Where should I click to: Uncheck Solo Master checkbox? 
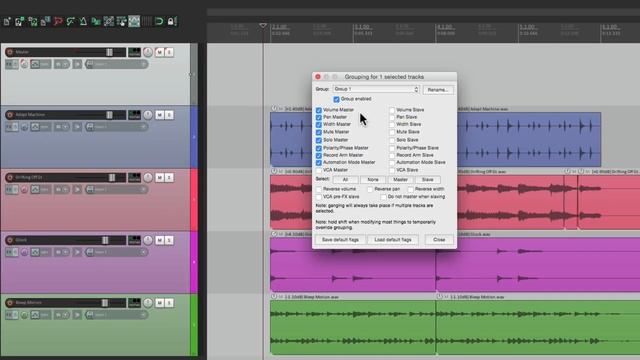tap(319, 140)
